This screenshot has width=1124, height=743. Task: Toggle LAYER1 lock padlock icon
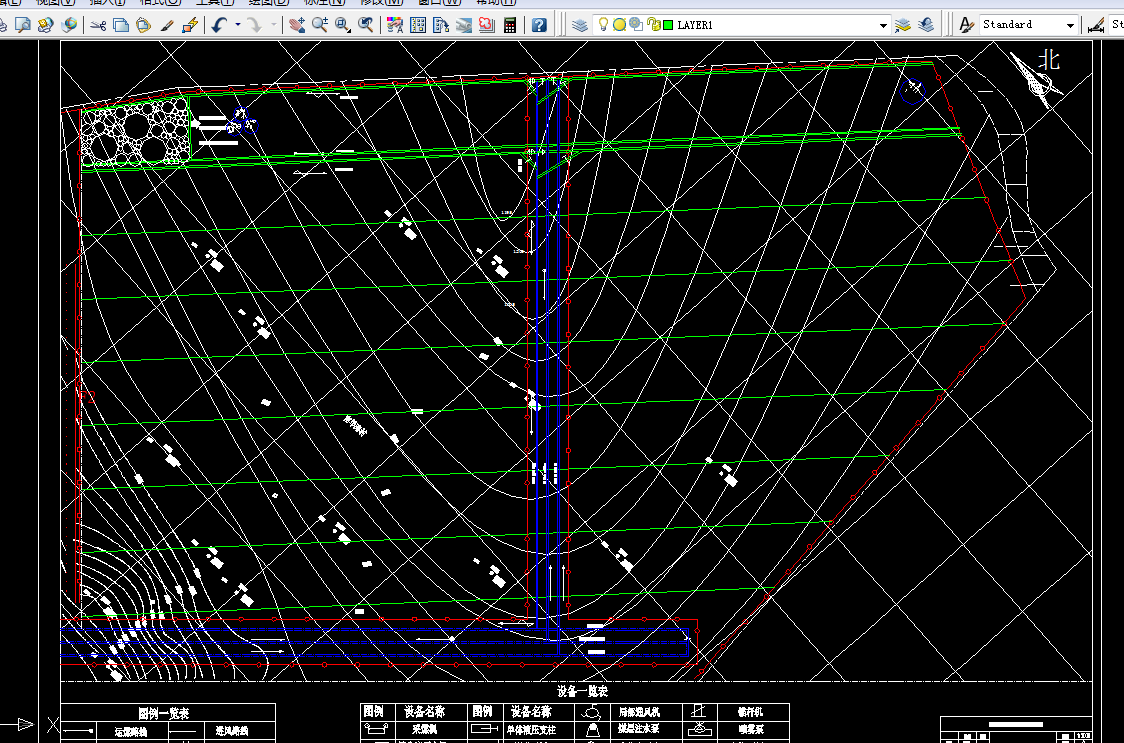(x=652, y=25)
